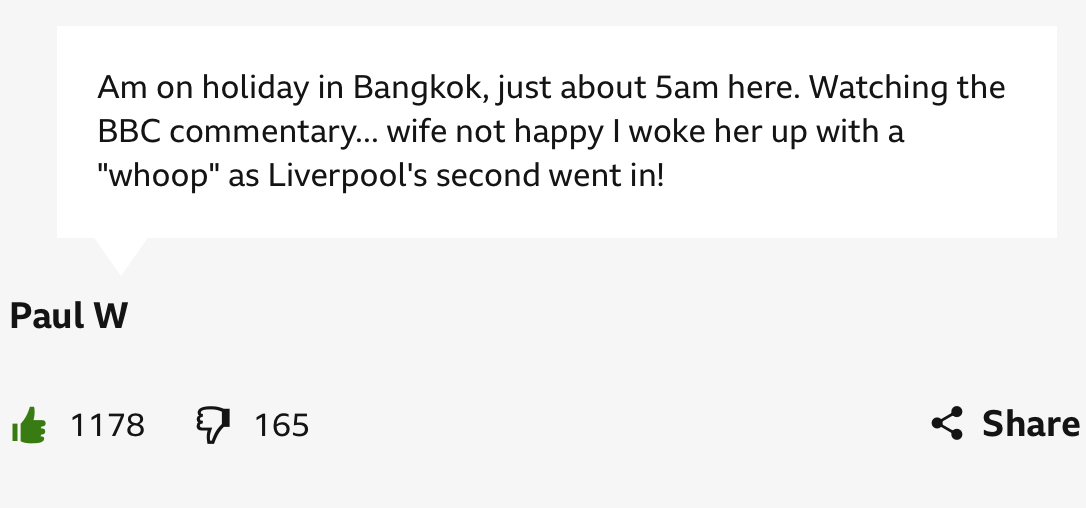The width and height of the screenshot is (1086, 508).
Task: Click the thumbs down outline icon
Action: (x=213, y=425)
